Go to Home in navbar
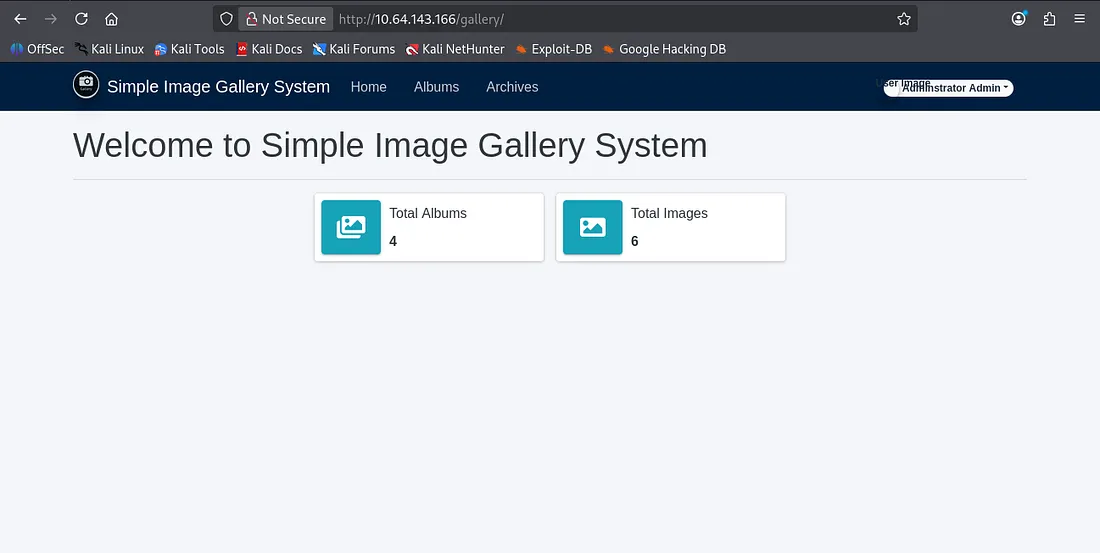The width and height of the screenshot is (1100, 553). pyautogui.click(x=368, y=87)
